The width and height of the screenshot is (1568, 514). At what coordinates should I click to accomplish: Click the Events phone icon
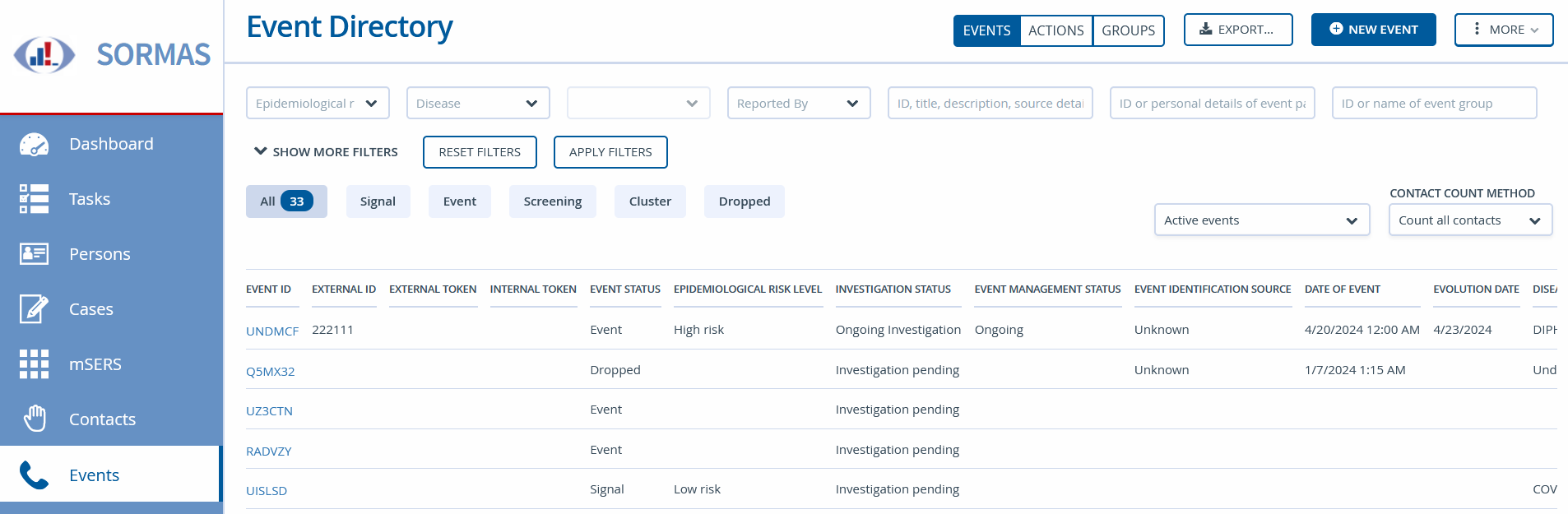[x=34, y=475]
